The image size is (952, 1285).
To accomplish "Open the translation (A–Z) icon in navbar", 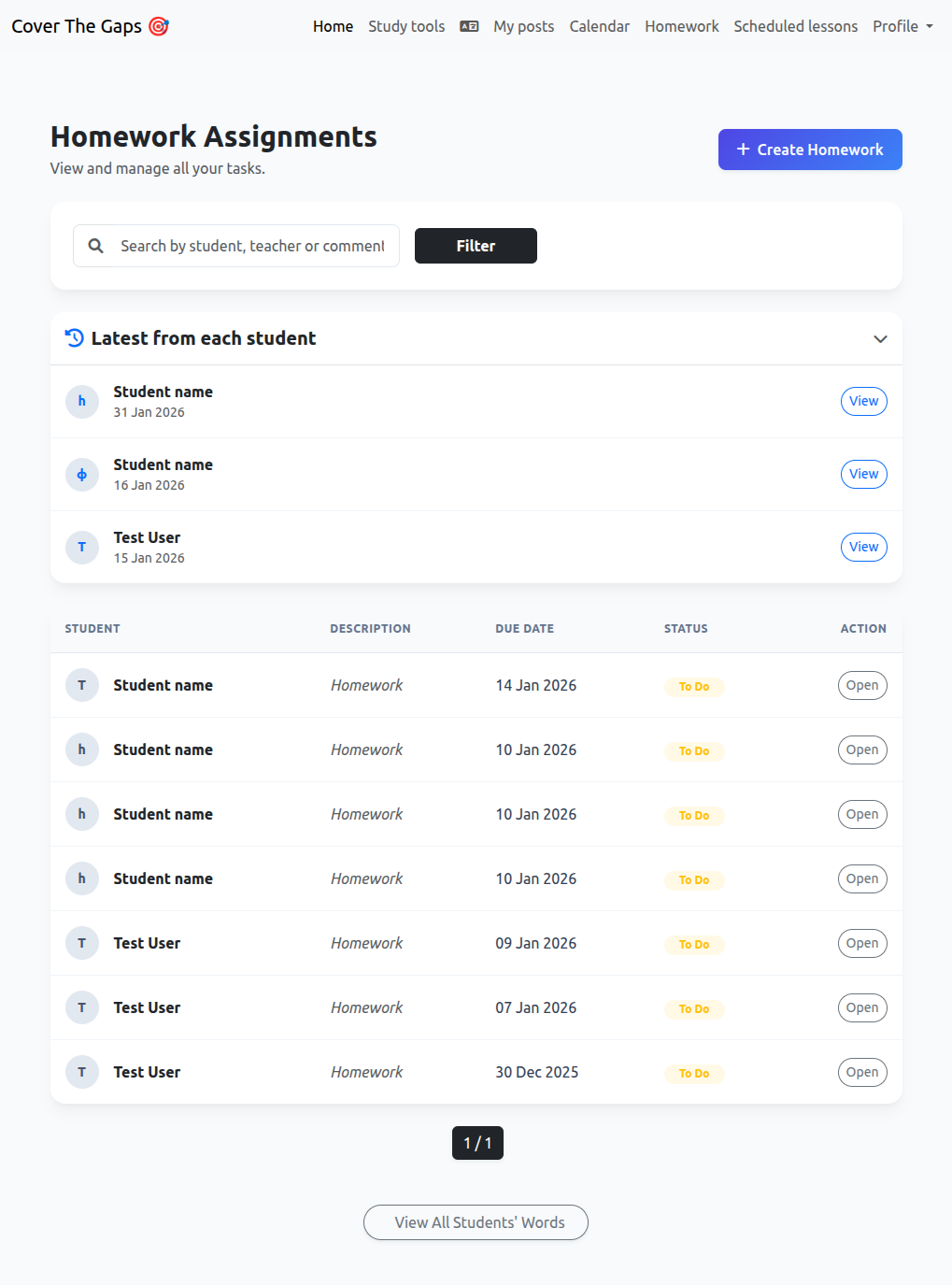I will [469, 26].
